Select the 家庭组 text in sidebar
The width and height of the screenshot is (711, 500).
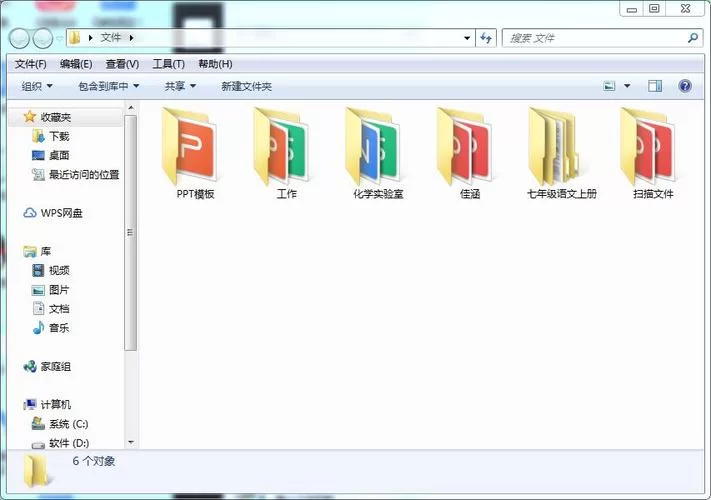point(56,366)
